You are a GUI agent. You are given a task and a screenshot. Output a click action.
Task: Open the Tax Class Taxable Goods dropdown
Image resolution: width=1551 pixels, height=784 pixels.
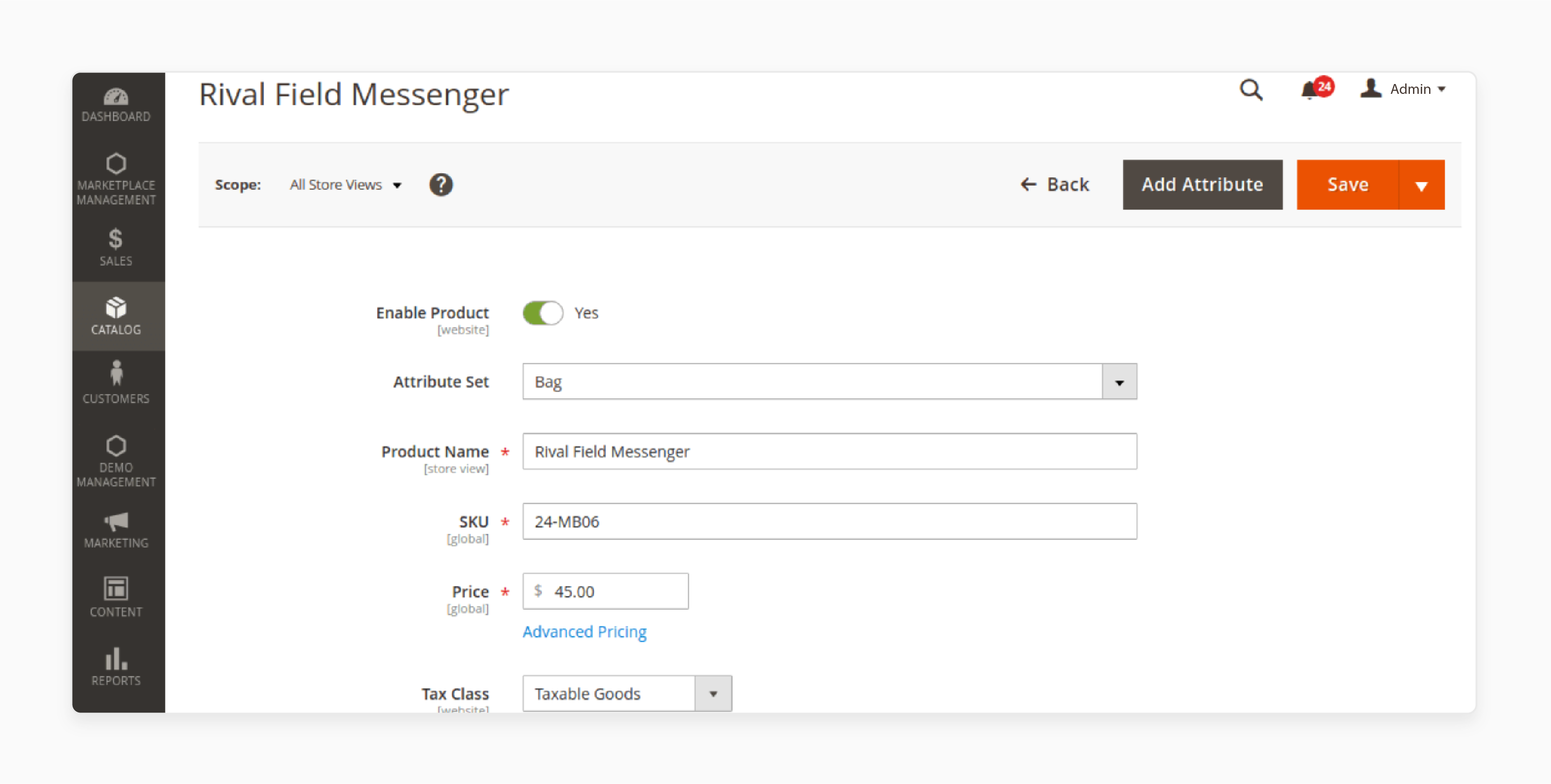627,693
